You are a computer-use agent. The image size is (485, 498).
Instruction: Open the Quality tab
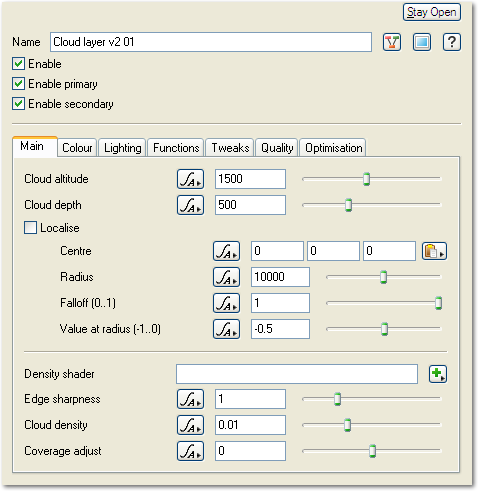(x=277, y=148)
